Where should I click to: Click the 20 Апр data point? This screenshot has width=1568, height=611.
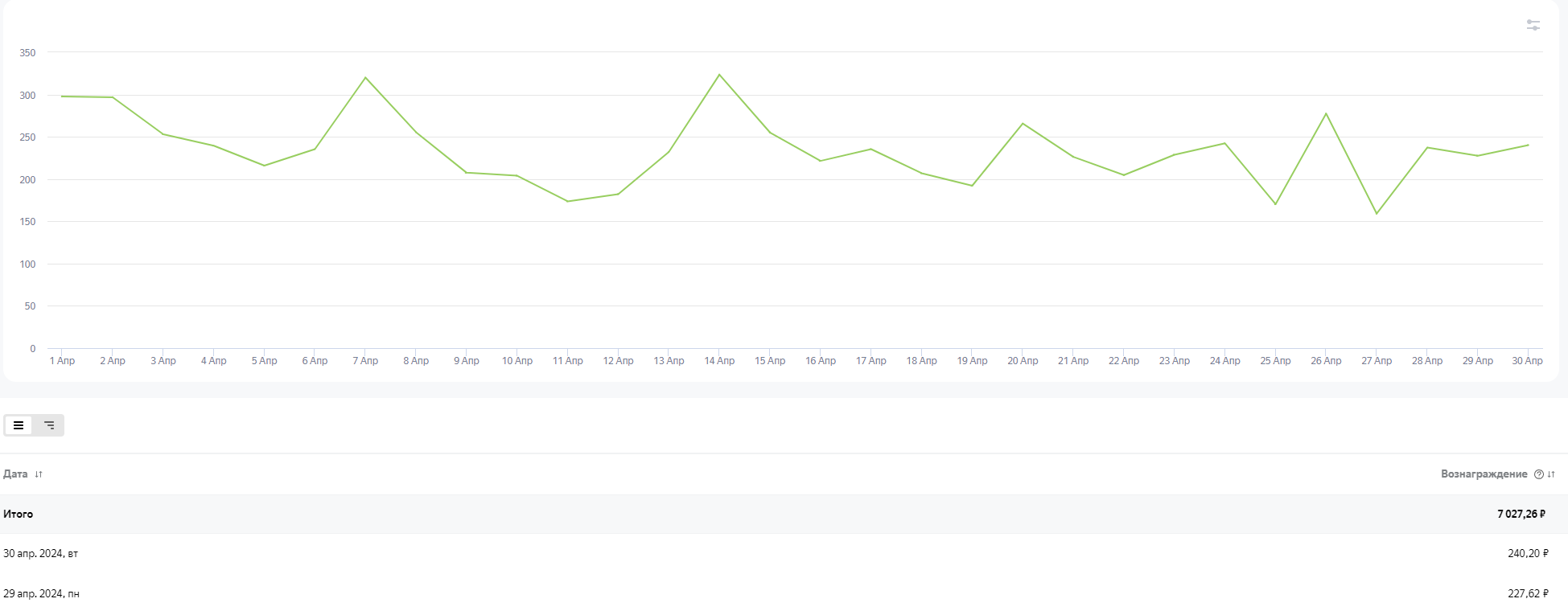point(1023,124)
